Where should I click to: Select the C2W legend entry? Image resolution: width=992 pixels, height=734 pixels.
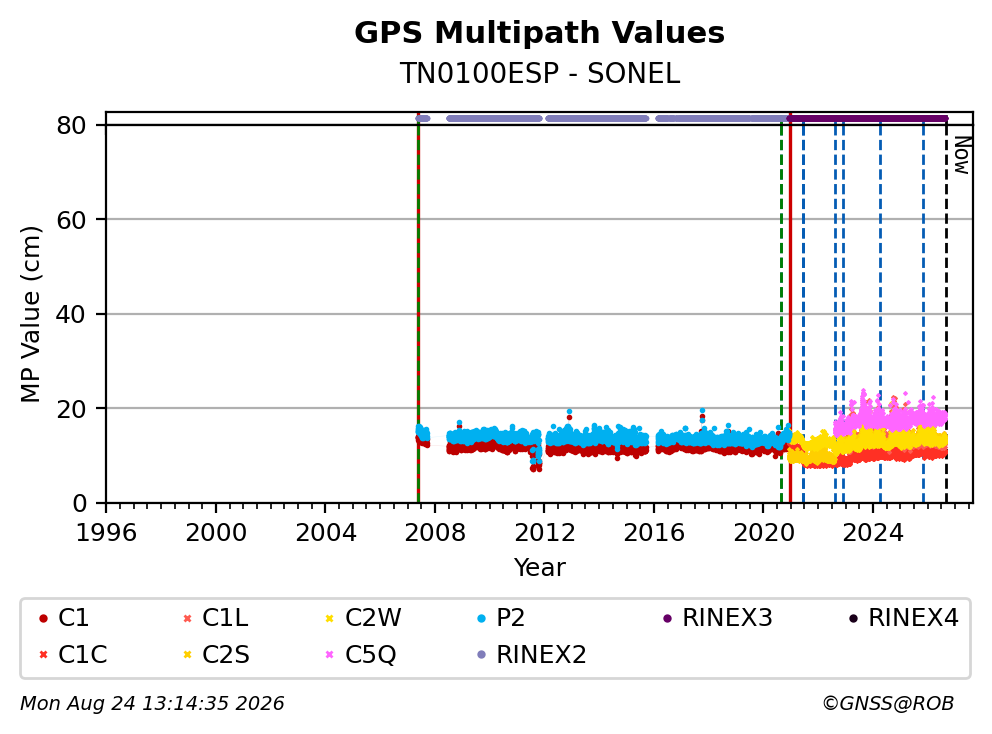(363, 618)
